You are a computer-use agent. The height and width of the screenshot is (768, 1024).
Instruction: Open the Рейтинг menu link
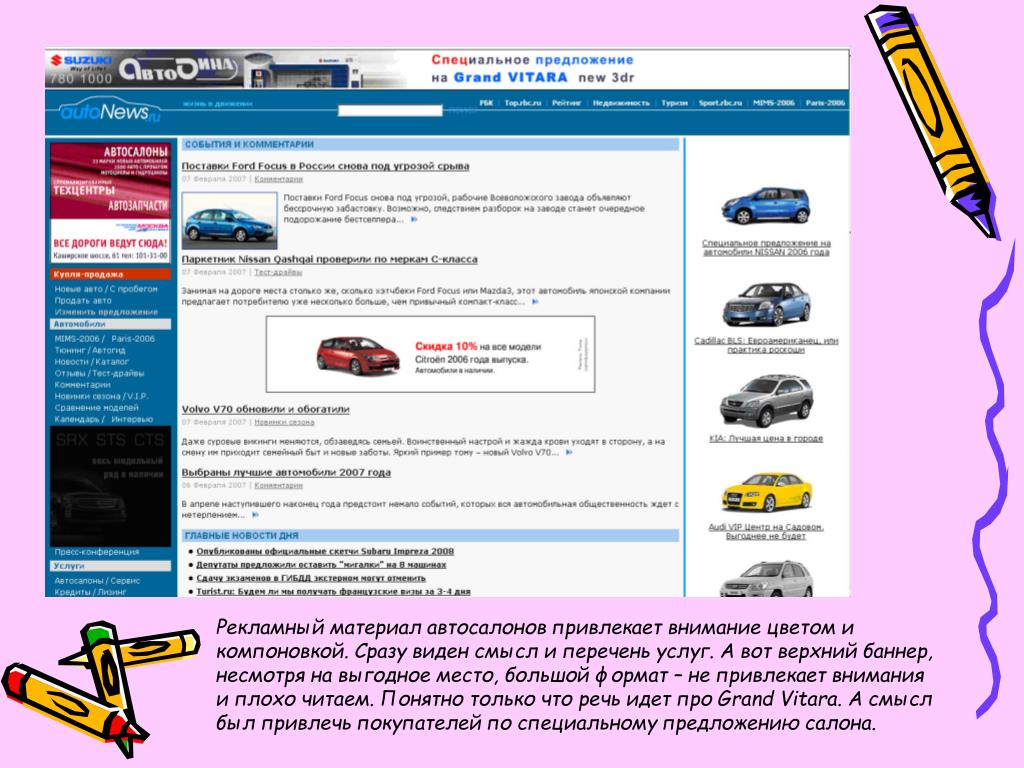566,103
